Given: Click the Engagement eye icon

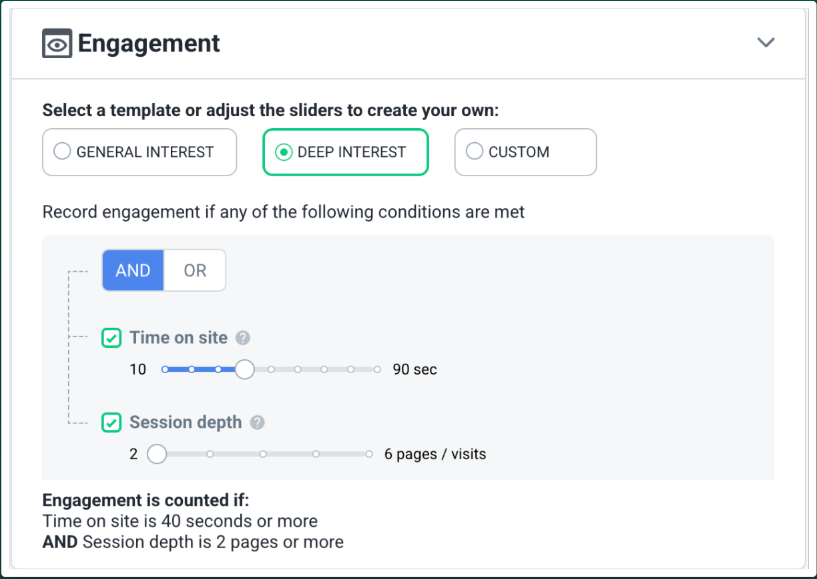Looking at the screenshot, I should point(57,44).
